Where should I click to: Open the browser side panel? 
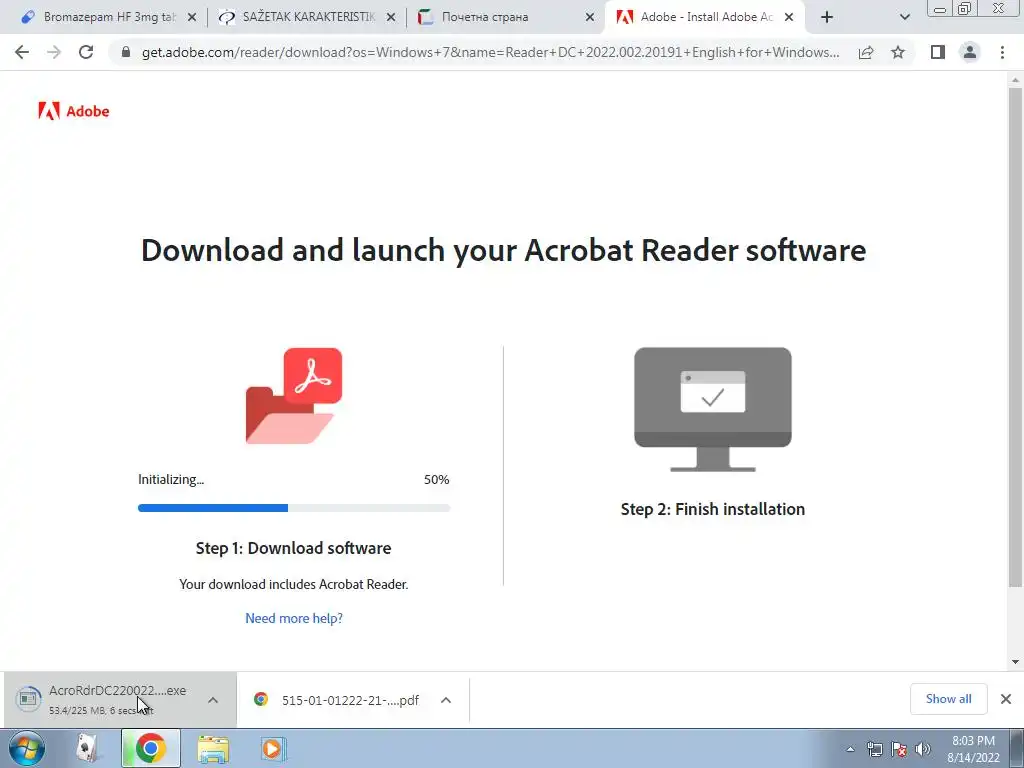[938, 52]
